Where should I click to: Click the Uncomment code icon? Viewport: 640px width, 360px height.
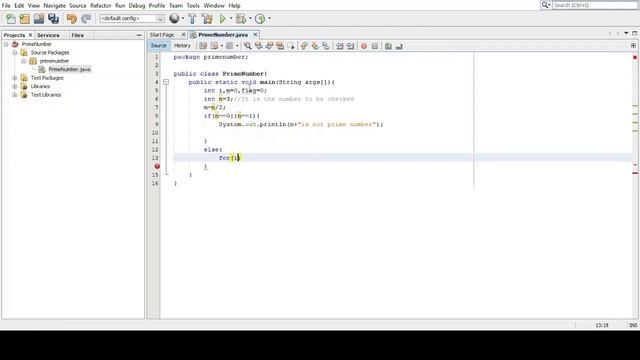click(399, 46)
